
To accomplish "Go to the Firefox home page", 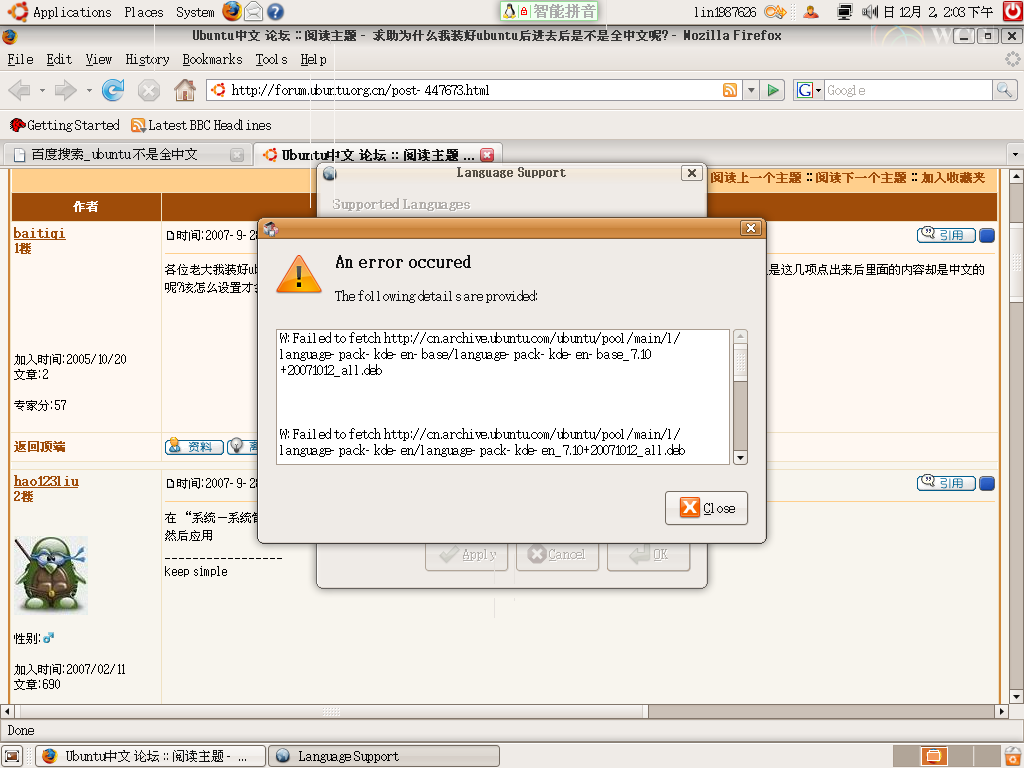I will [x=185, y=90].
